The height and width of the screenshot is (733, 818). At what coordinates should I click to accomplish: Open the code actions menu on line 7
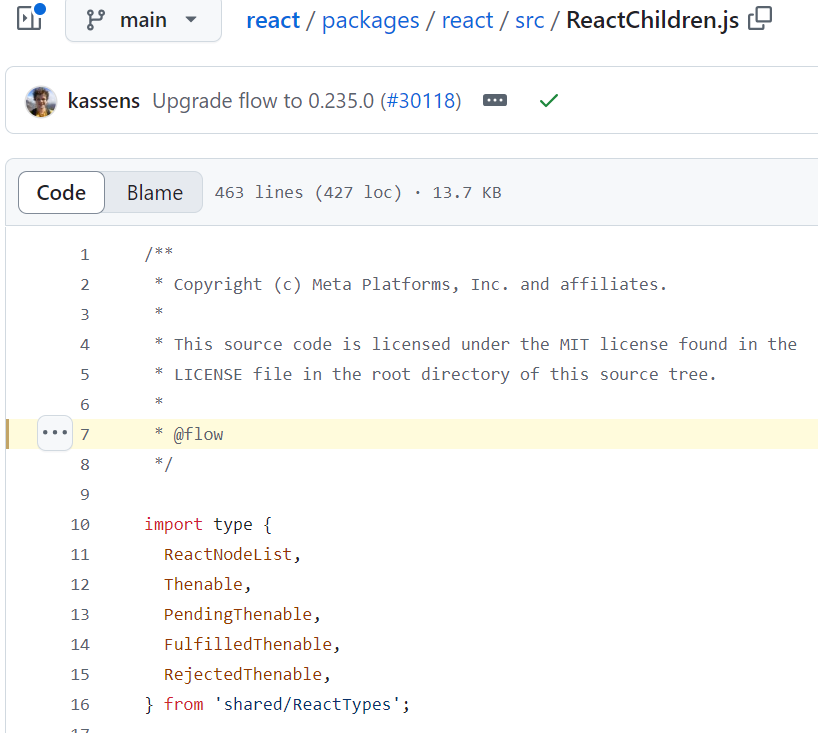pyautogui.click(x=55, y=433)
